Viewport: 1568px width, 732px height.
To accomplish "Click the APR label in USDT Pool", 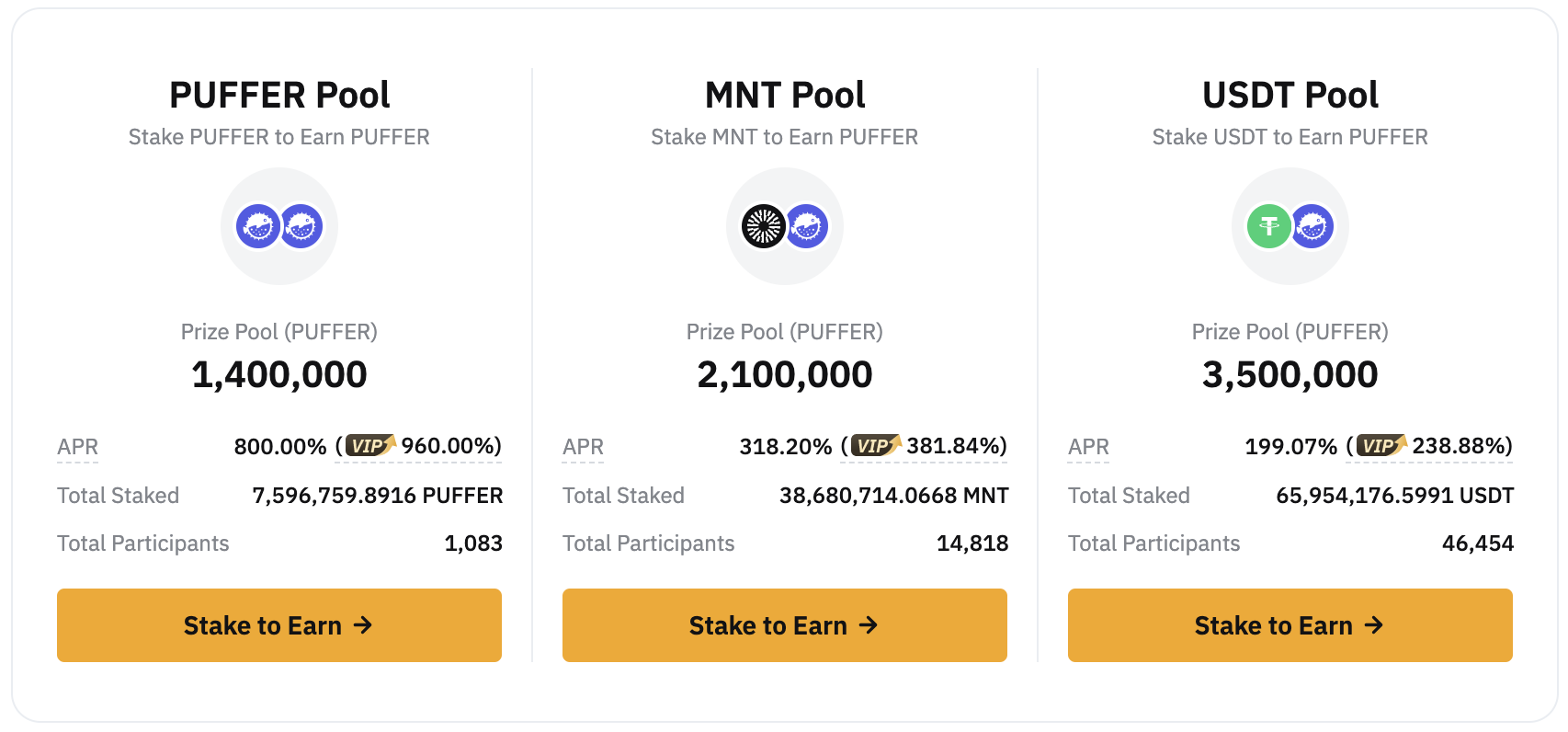I will point(1088,447).
